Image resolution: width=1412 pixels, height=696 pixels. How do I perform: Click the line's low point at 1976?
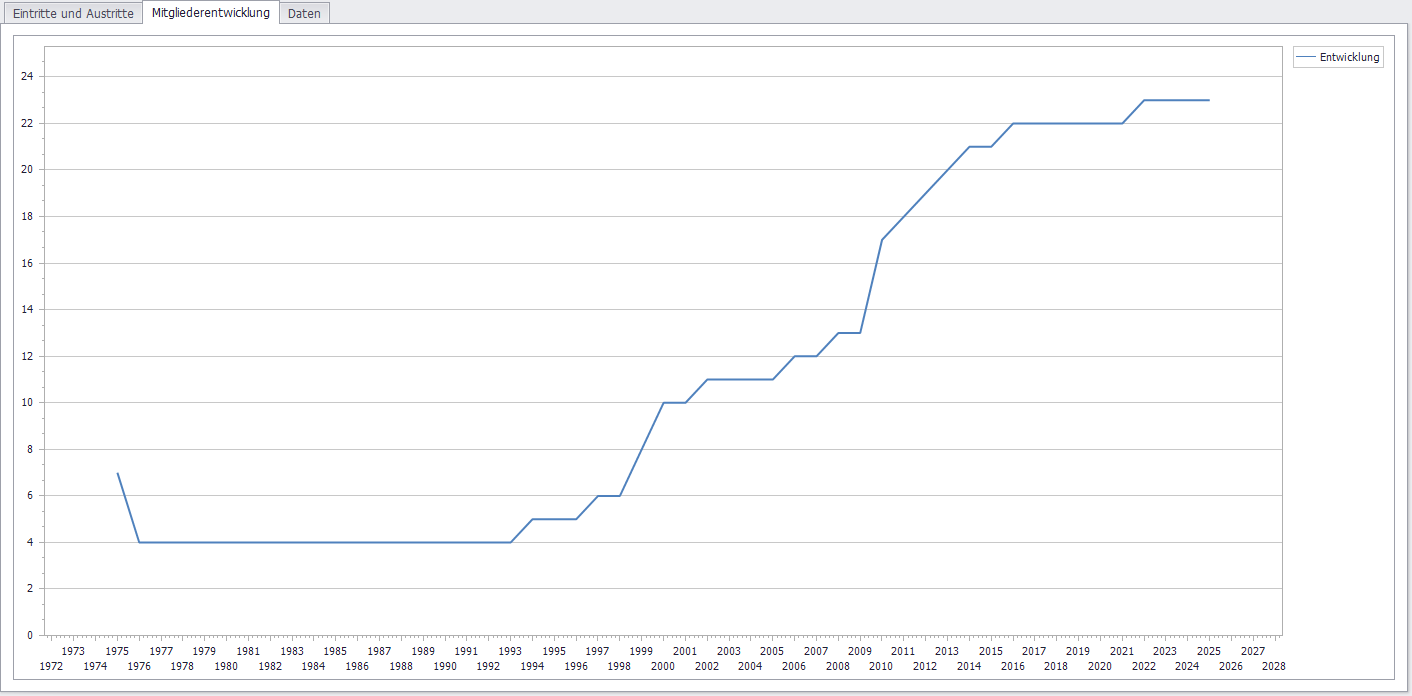coord(139,542)
